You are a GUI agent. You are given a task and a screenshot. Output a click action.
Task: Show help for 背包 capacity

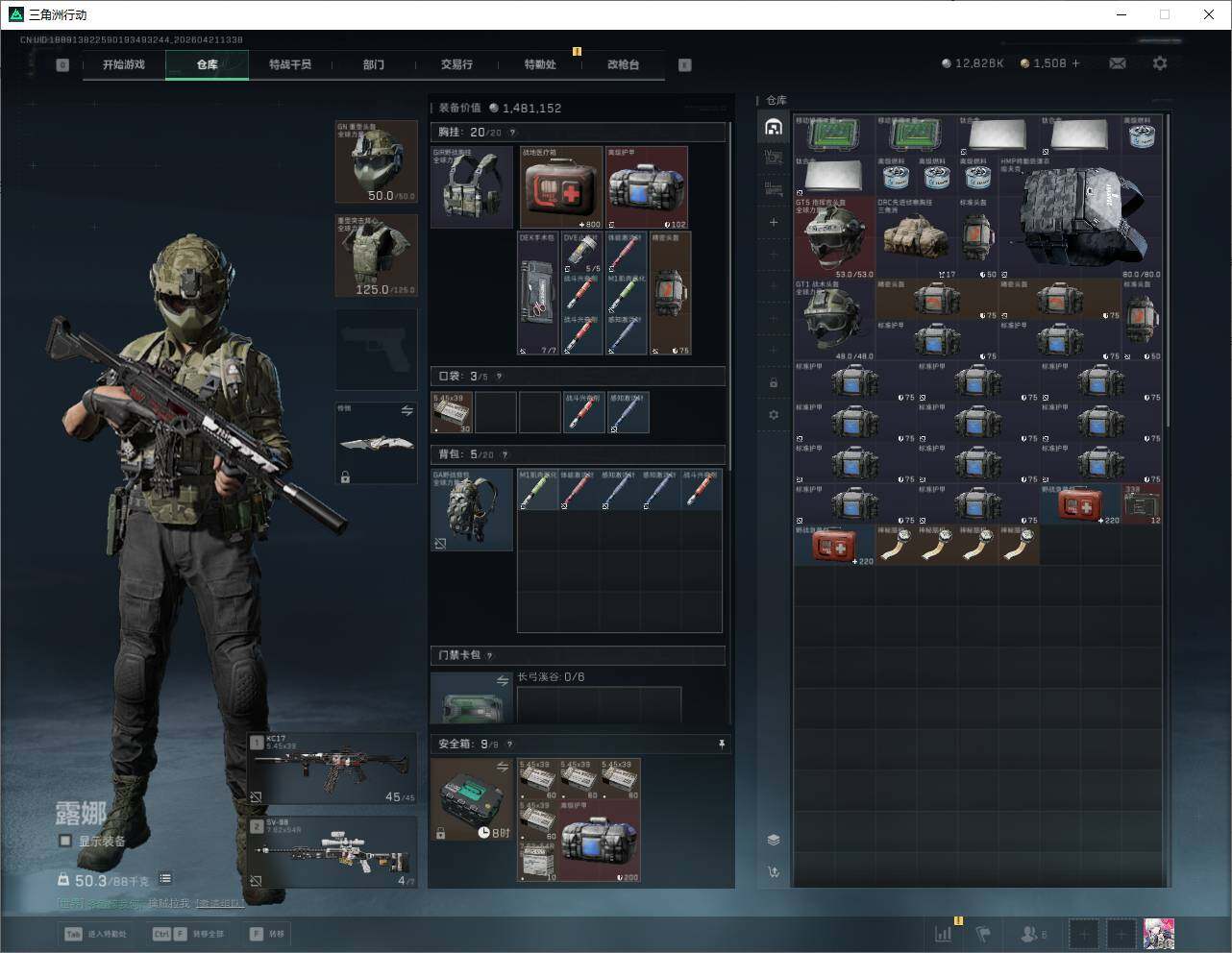[505, 454]
